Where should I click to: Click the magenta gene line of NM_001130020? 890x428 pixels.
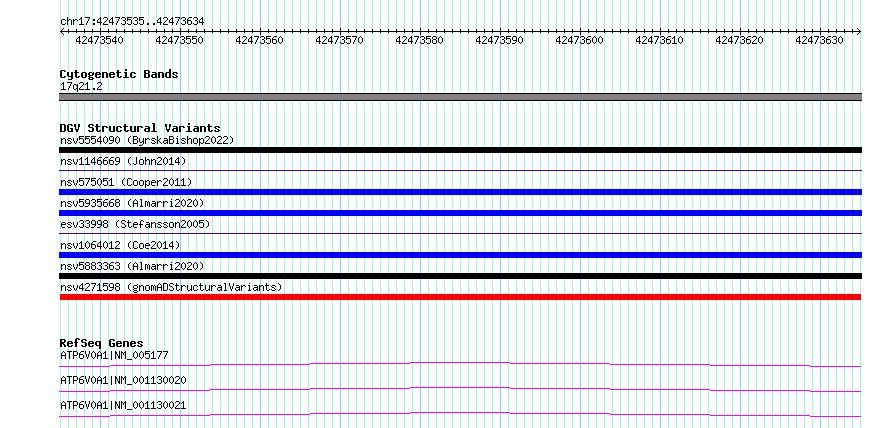[460, 389]
